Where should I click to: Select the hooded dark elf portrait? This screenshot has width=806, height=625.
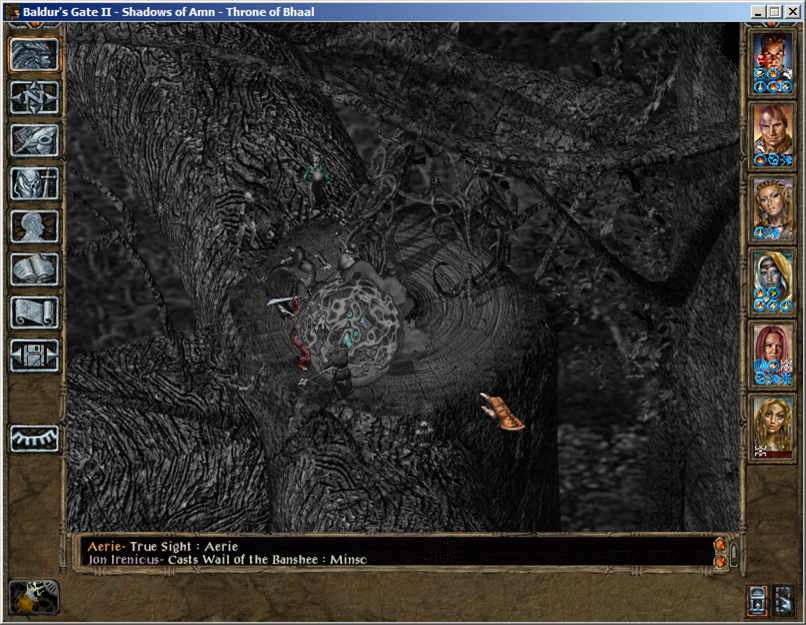(773, 282)
